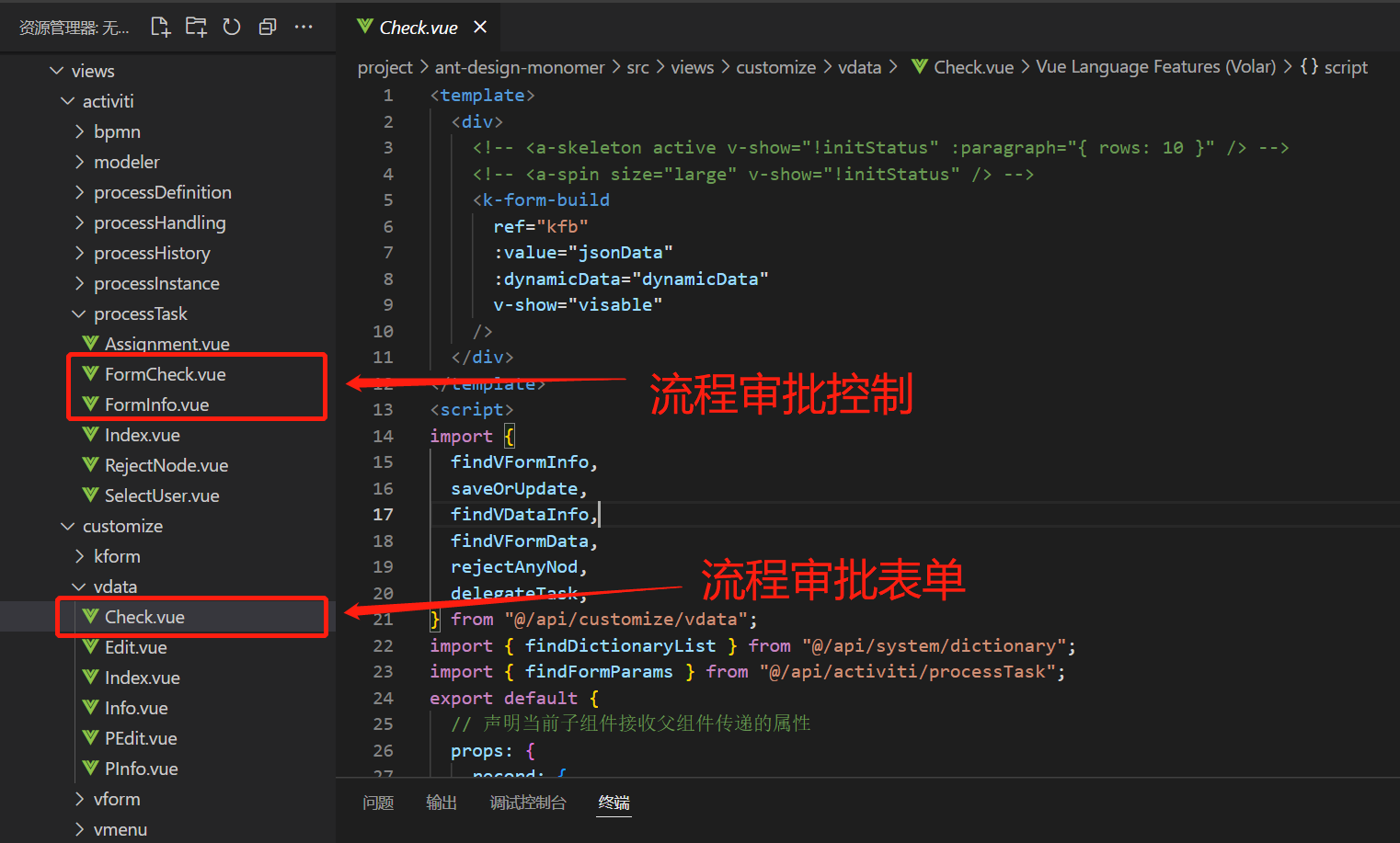Open the explorer more actions menu
This screenshot has height=843, width=1400.
pyautogui.click(x=304, y=27)
